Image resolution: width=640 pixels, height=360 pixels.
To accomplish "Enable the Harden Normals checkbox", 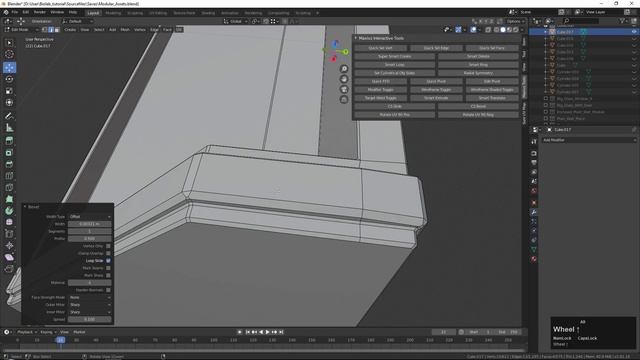I will (x=108, y=290).
